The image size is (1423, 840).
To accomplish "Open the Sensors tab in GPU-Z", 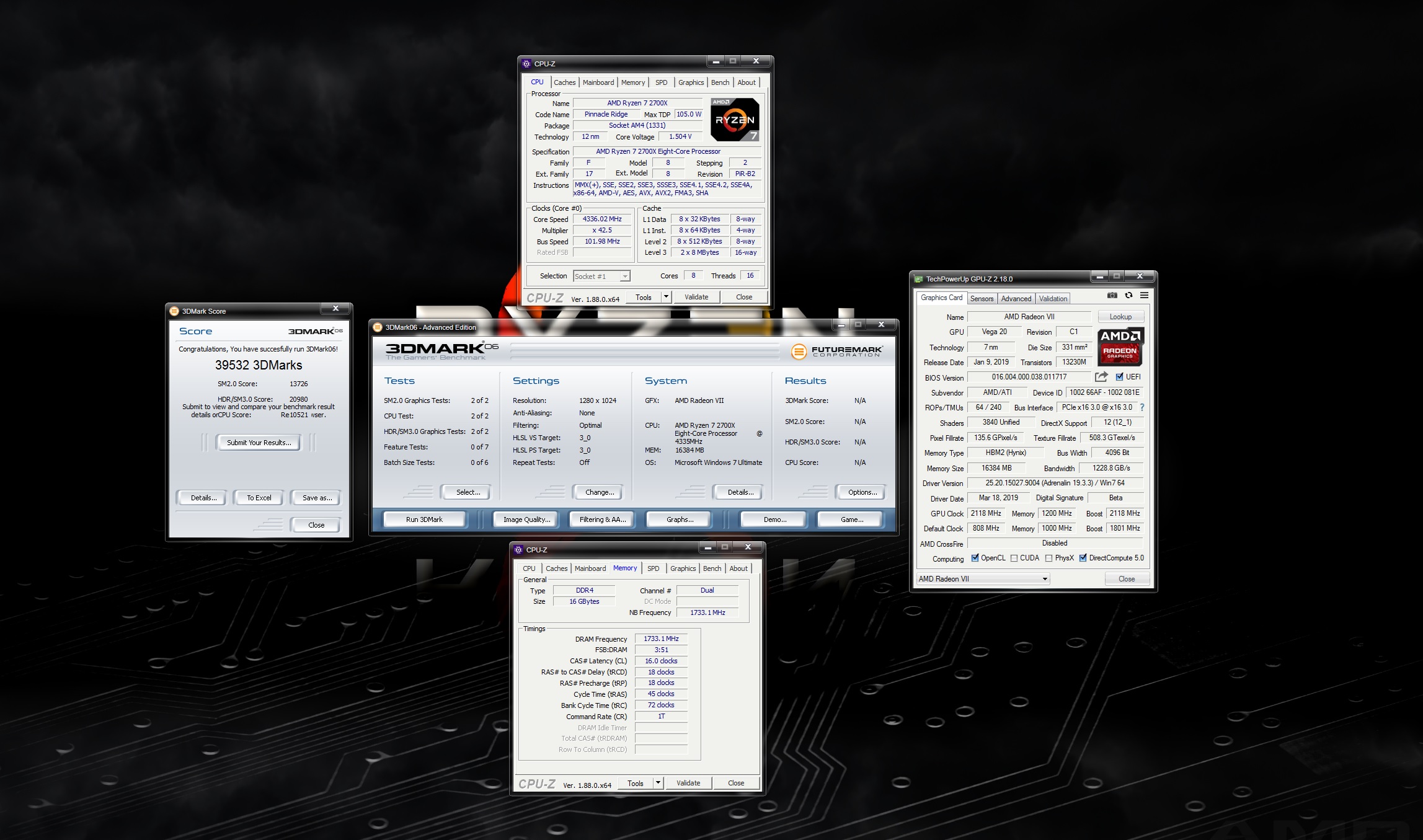I will coord(982,298).
